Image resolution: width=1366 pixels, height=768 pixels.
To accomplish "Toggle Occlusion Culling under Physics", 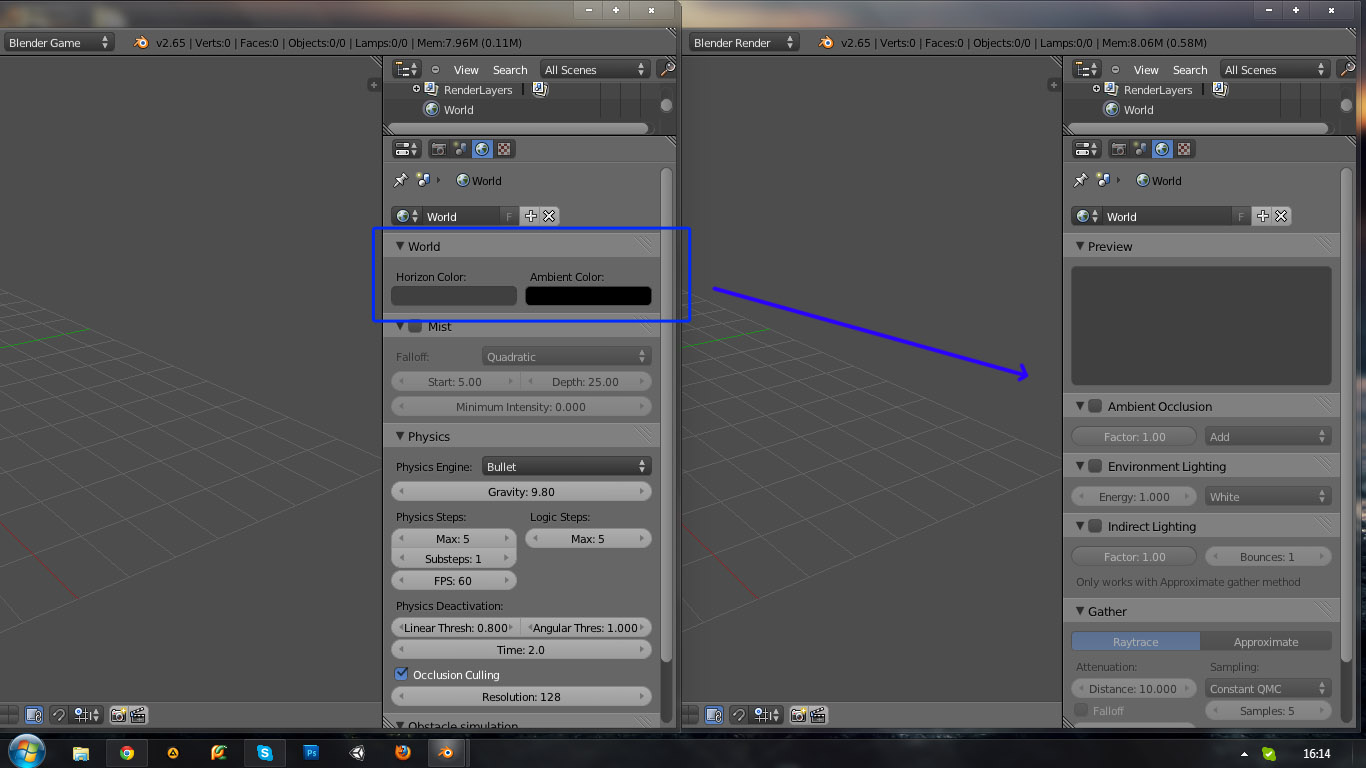I will coord(401,674).
